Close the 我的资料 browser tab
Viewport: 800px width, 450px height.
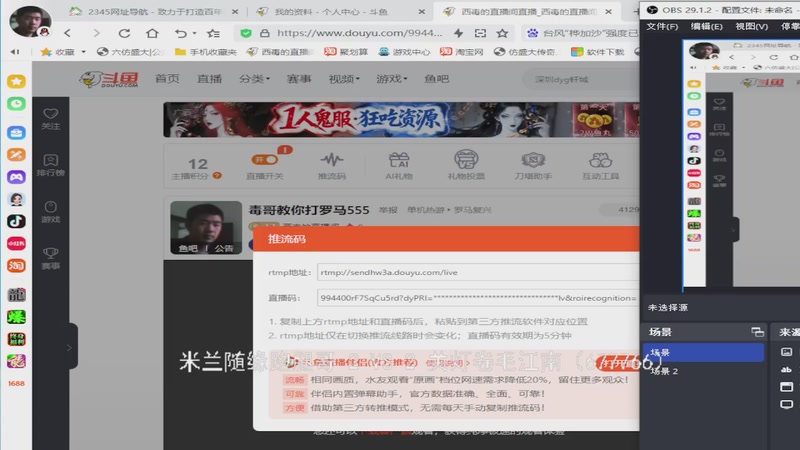421,11
